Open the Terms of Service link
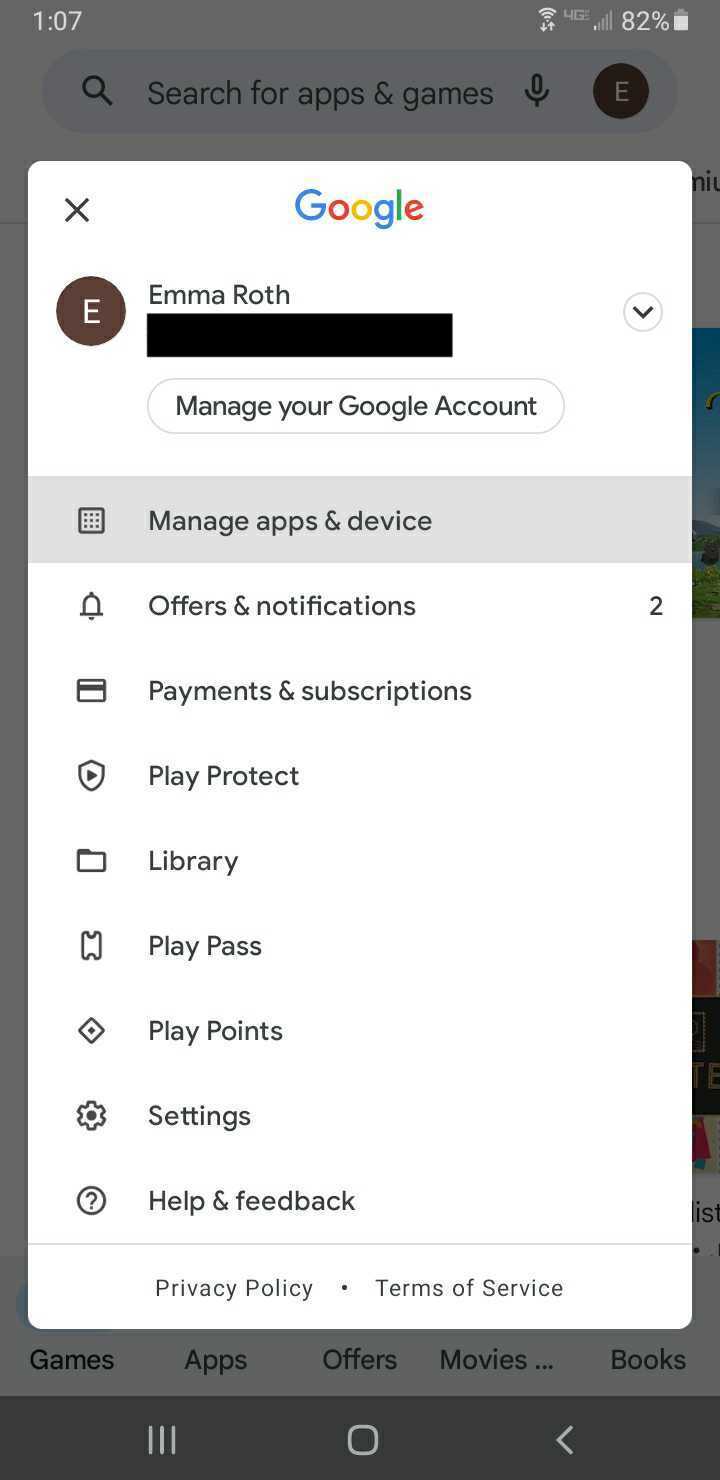The height and width of the screenshot is (1480, 720). [x=469, y=1288]
